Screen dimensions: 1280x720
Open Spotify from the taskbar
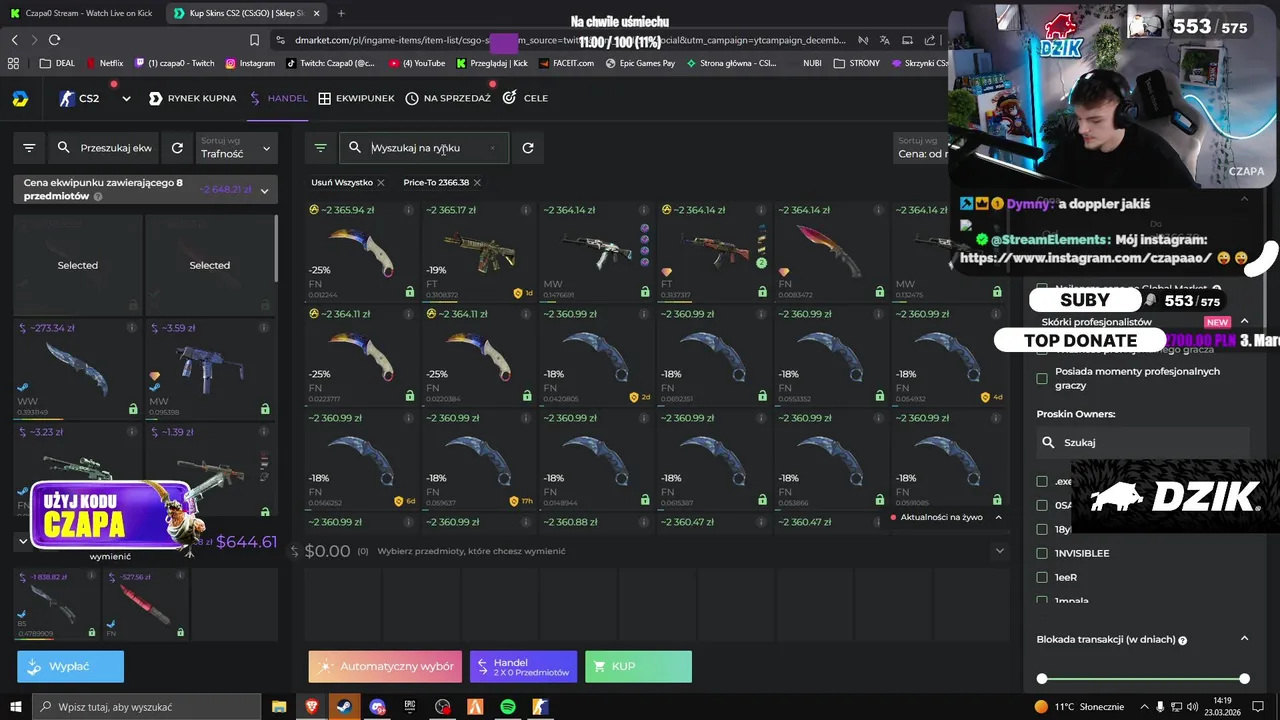pos(508,707)
